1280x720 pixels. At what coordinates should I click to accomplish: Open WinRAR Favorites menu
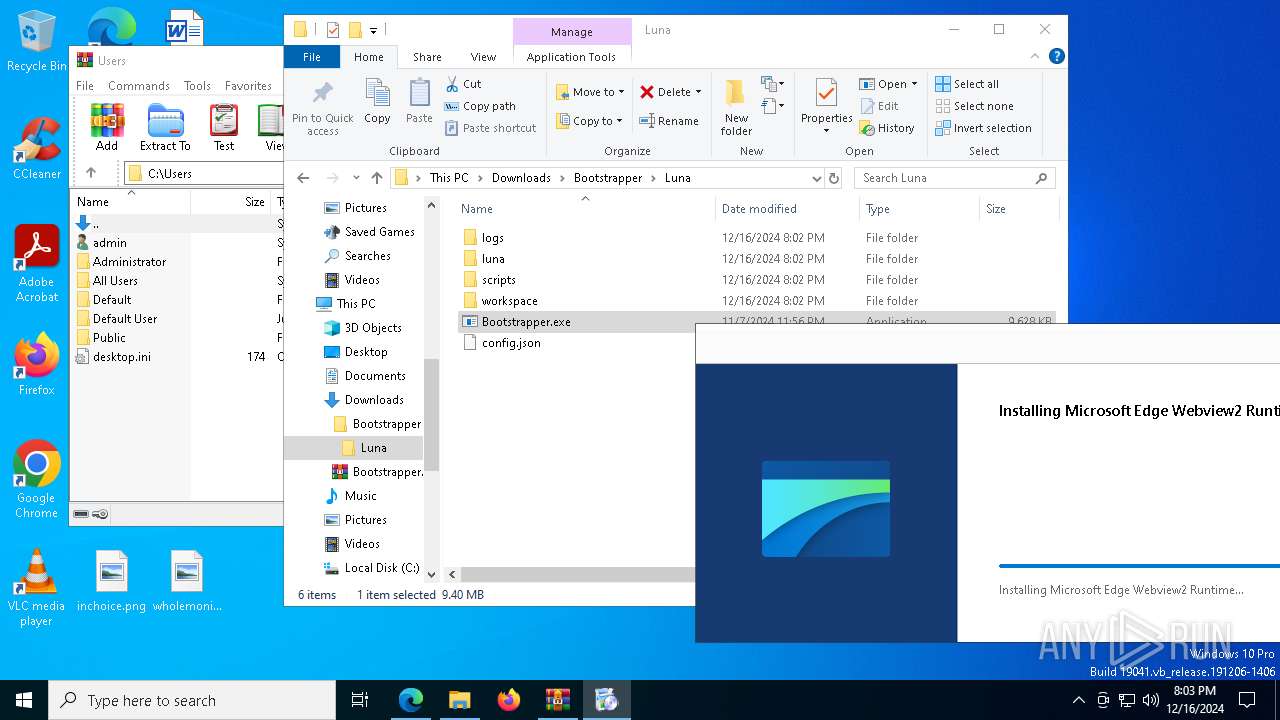(x=248, y=86)
